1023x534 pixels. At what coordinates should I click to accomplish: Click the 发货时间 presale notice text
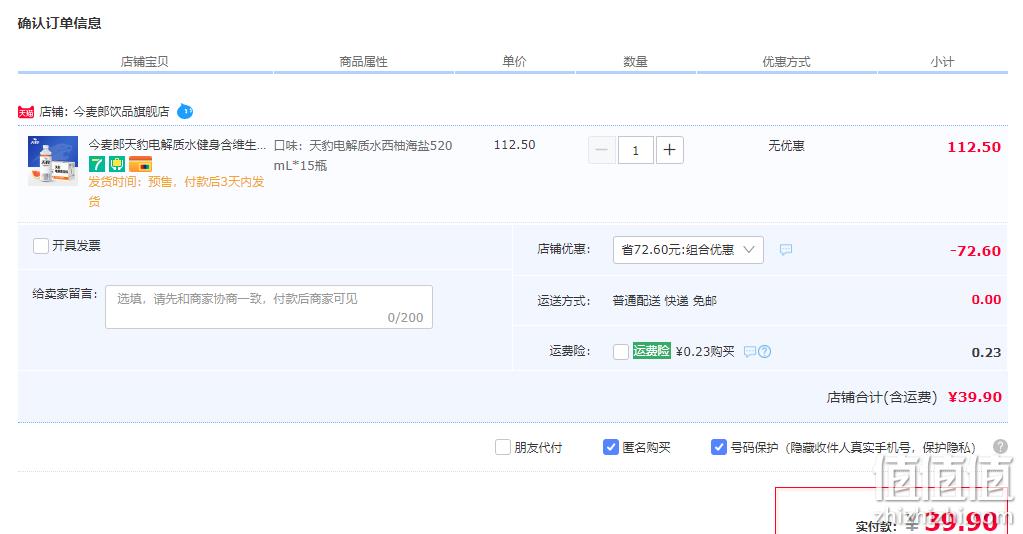click(176, 191)
